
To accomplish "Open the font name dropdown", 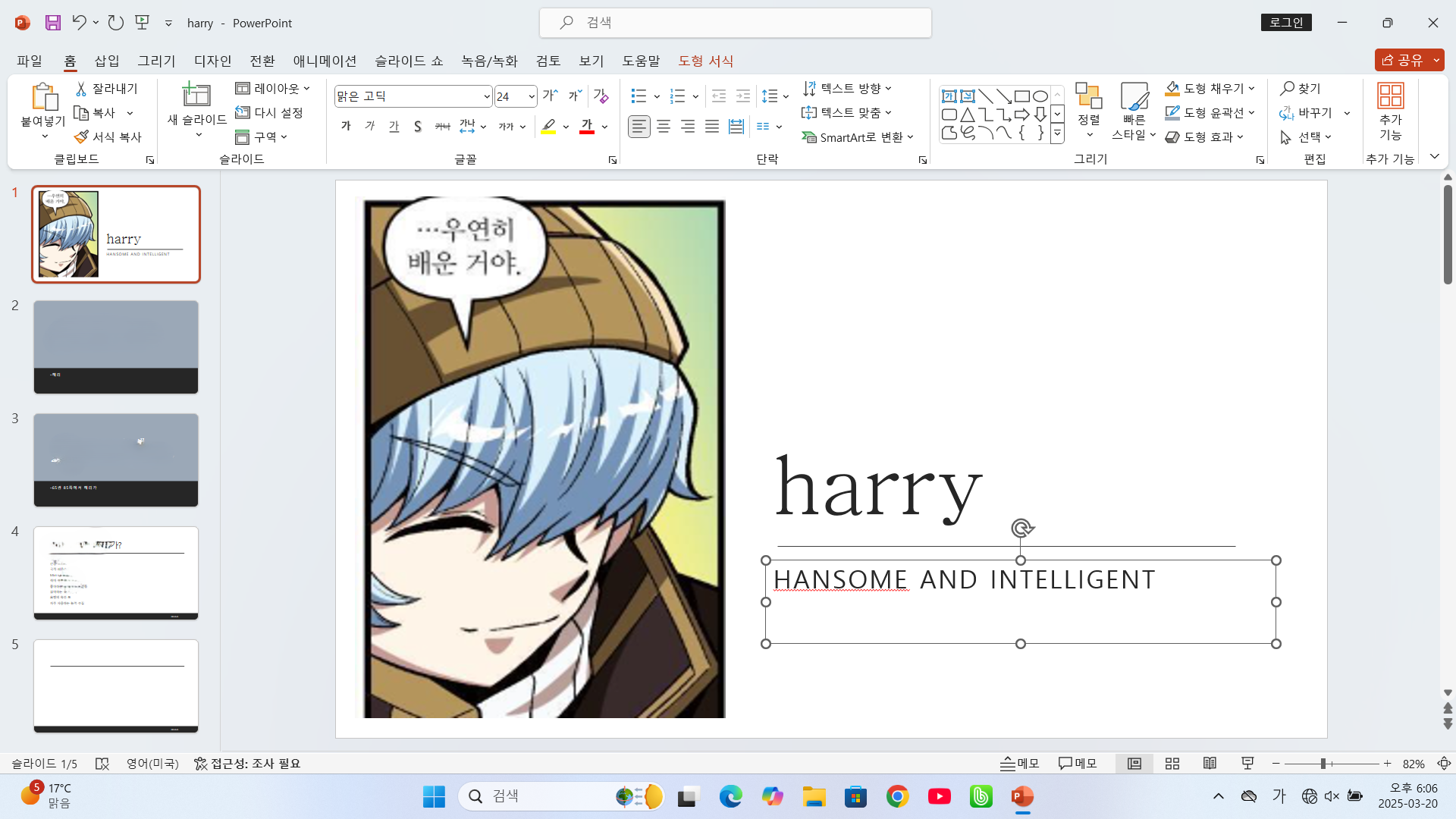I will click(487, 96).
